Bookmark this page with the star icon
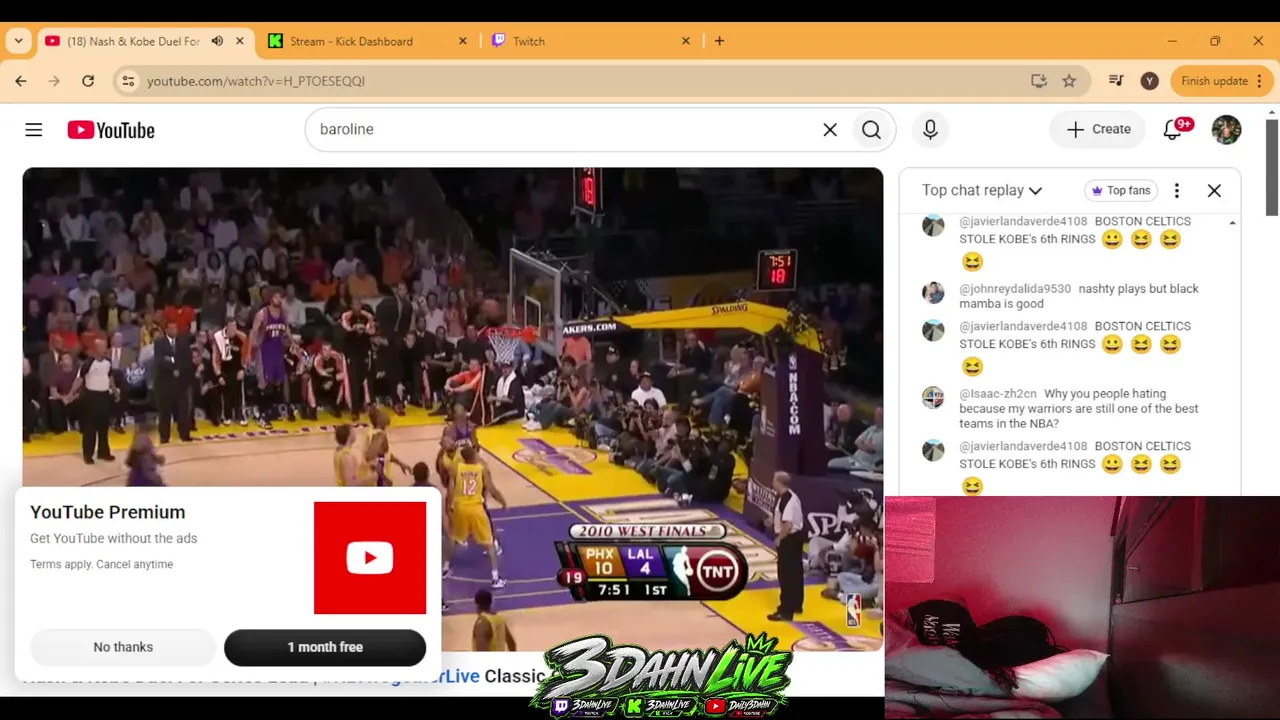 pos(1069,81)
